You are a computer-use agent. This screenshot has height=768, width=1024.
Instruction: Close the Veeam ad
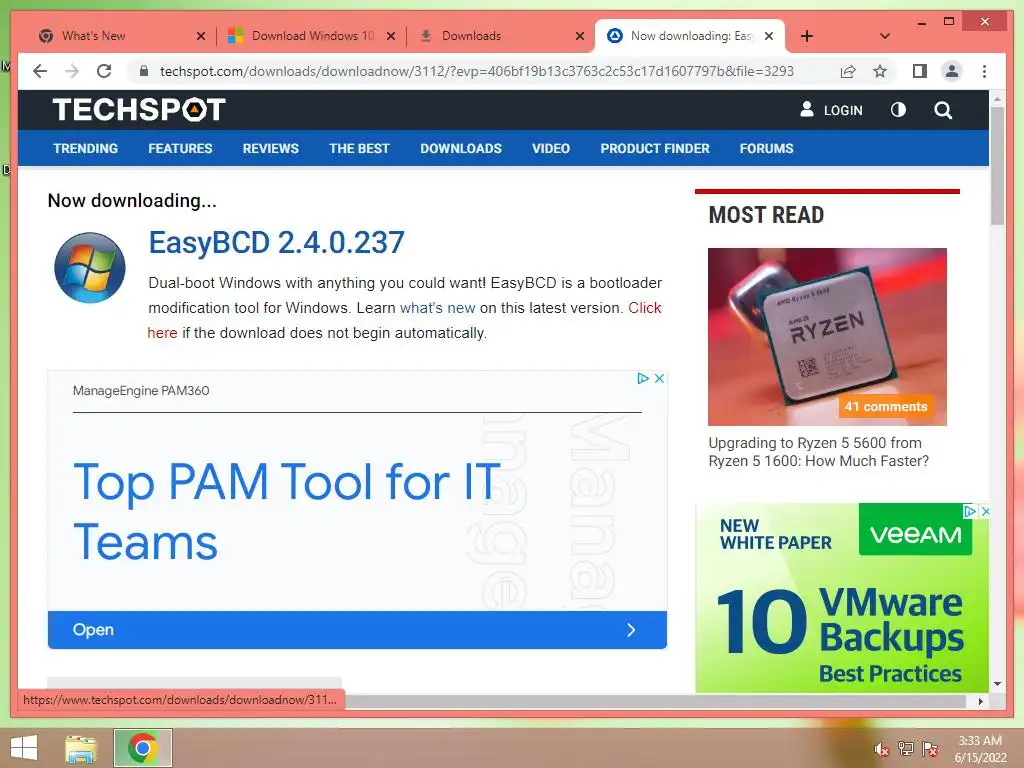click(985, 511)
